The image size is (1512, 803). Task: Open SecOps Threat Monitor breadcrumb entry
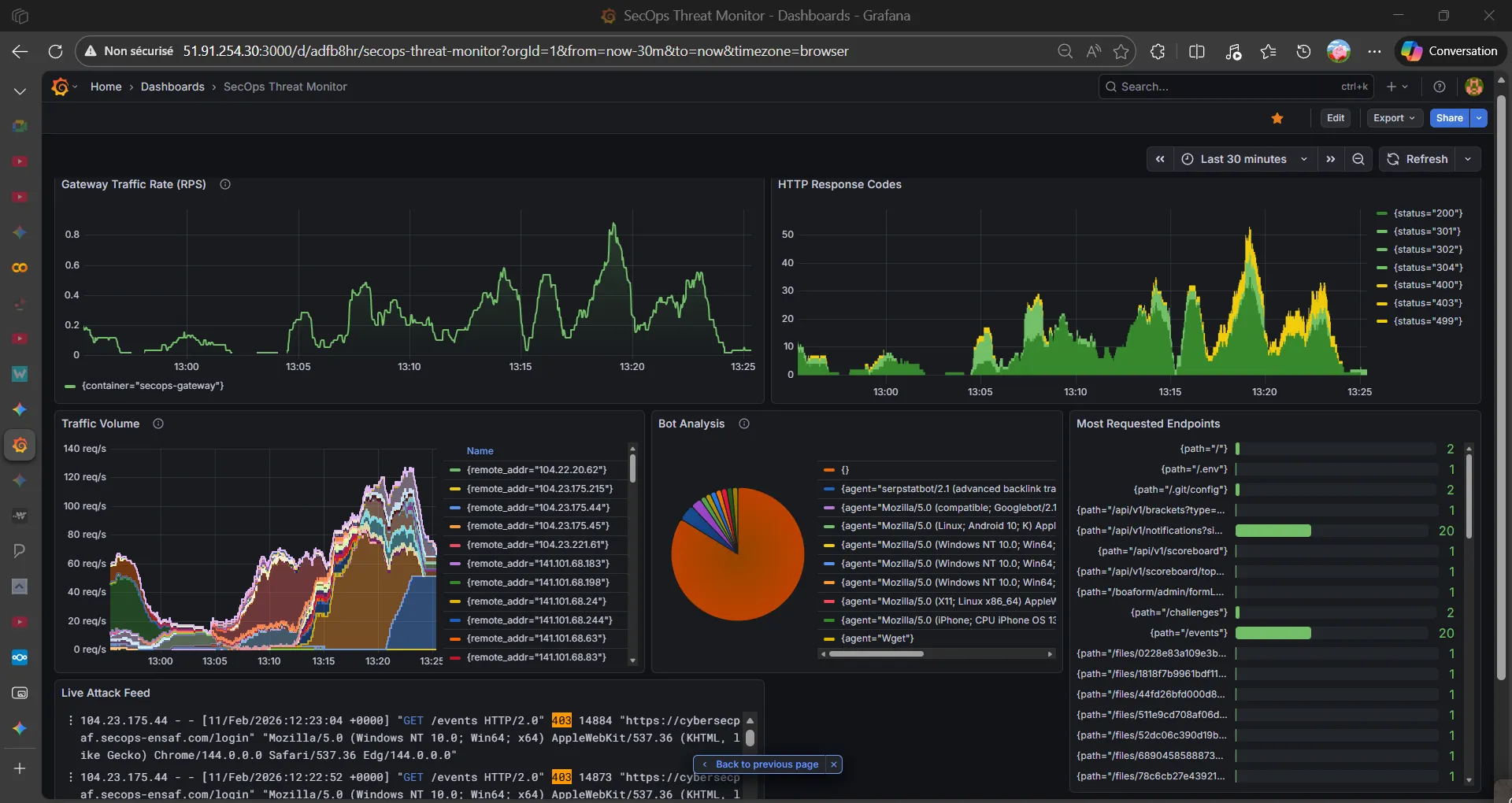click(x=284, y=87)
